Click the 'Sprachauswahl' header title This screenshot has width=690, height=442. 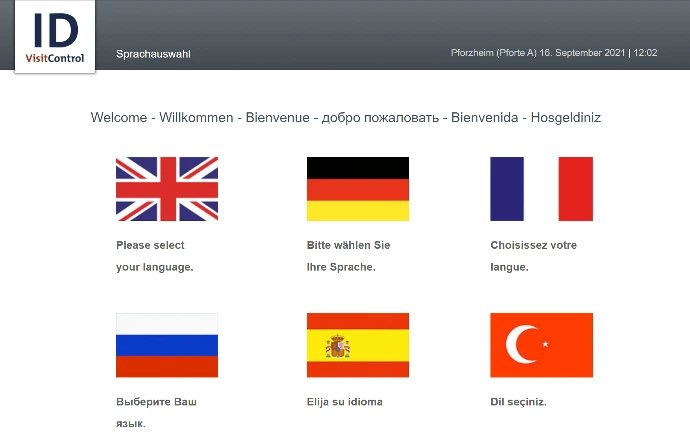[153, 53]
